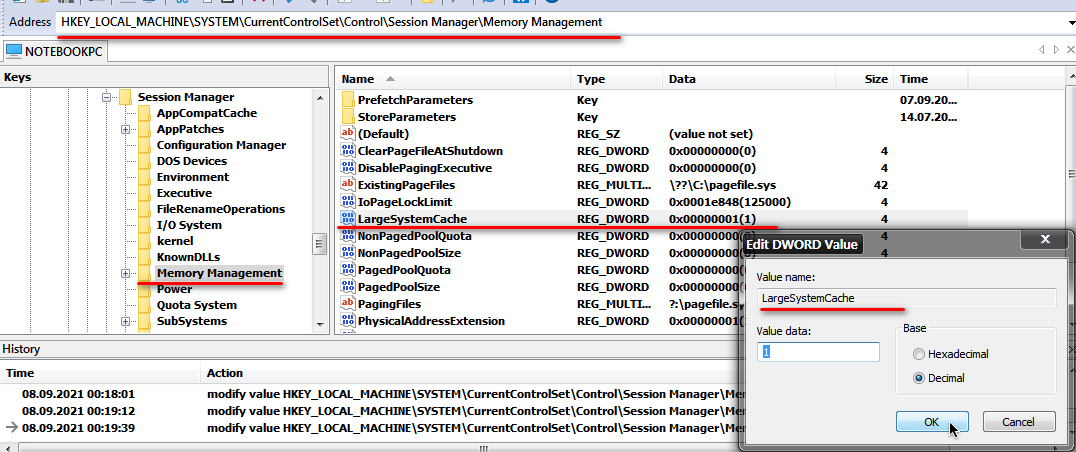Click the DWORD icon of IoPageLockLimit
This screenshot has height=452, width=1076.
pyautogui.click(x=348, y=202)
